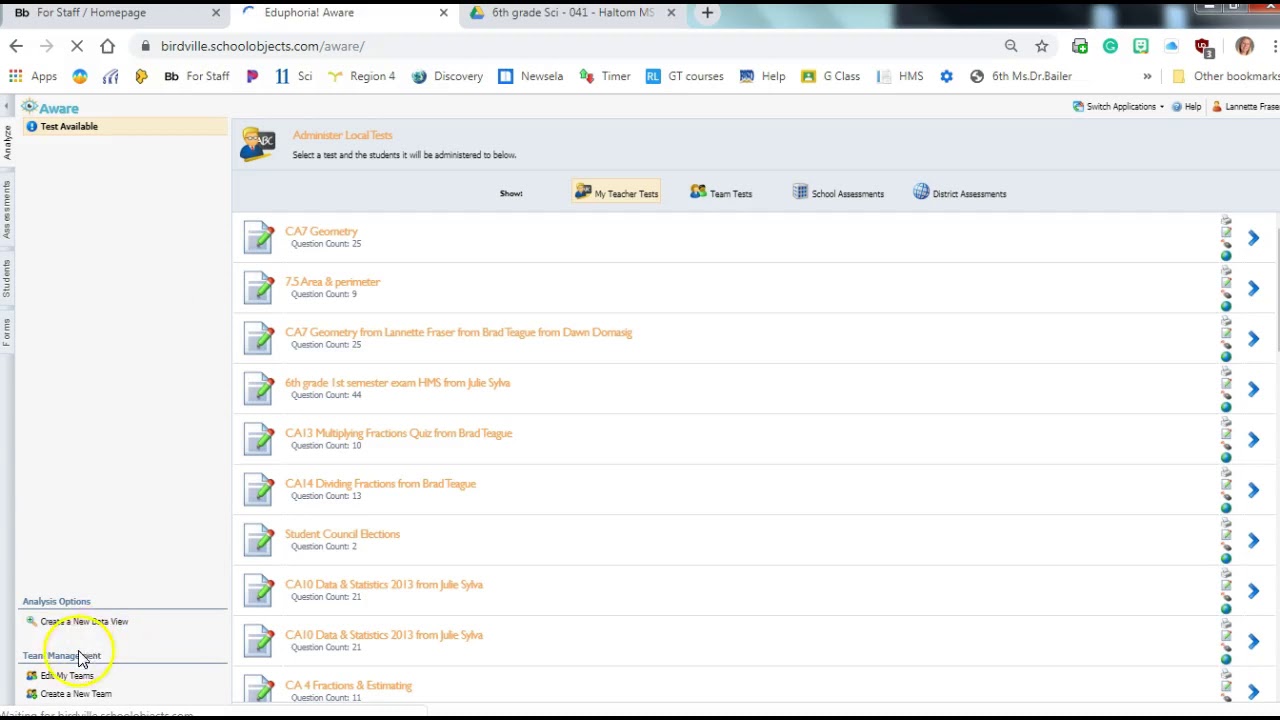Open the Students side tab
The image size is (1280, 720).
pyautogui.click(x=7, y=278)
